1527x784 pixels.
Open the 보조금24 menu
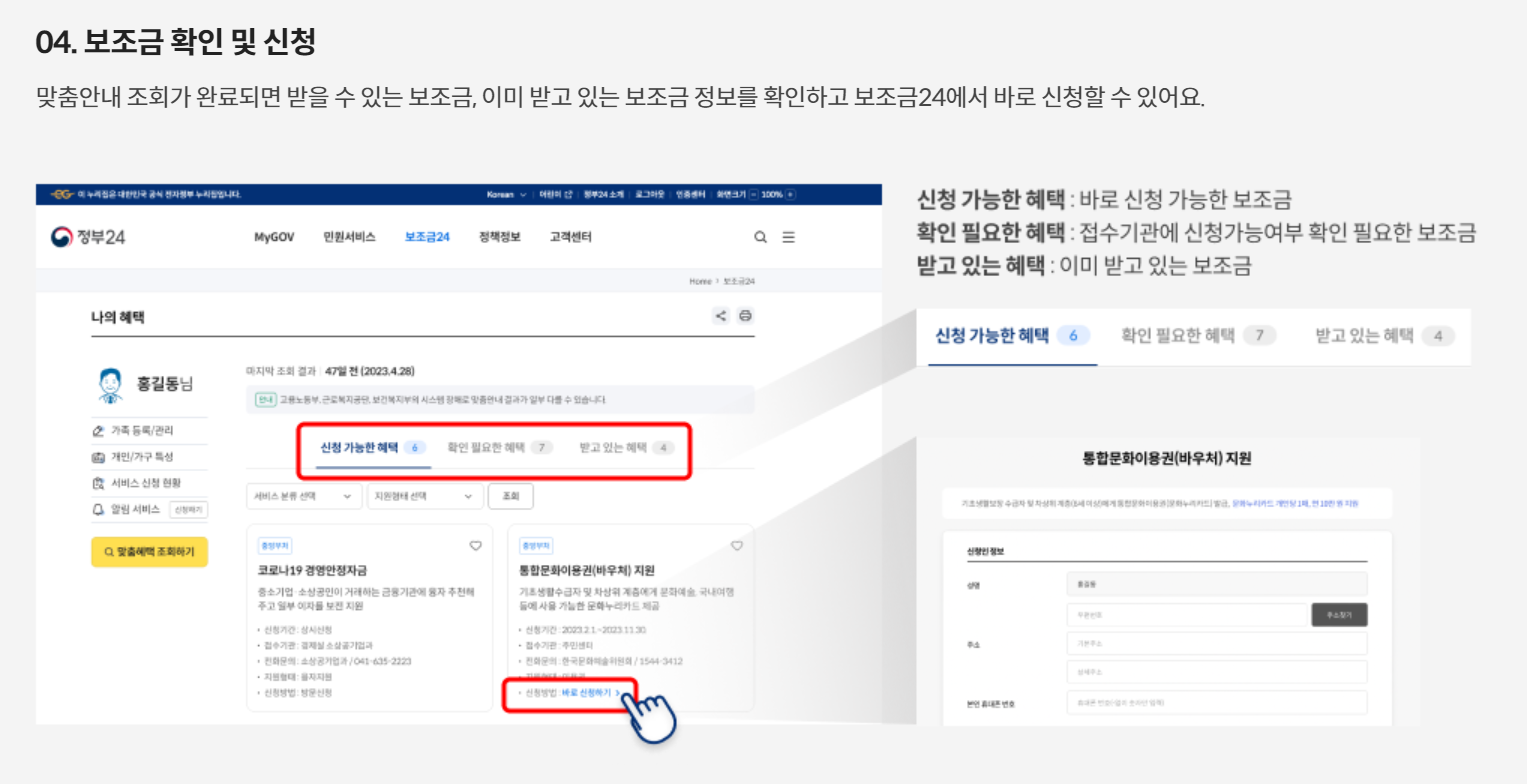(x=427, y=237)
